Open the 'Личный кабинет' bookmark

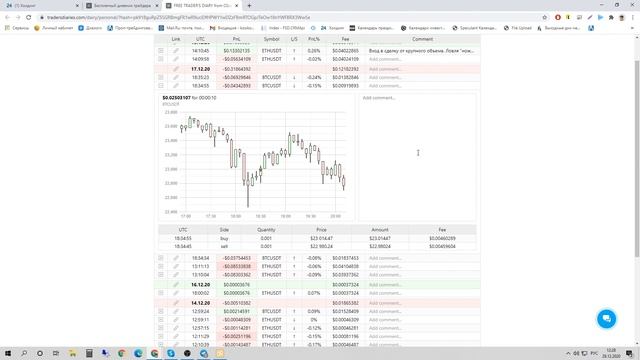(x=53, y=28)
